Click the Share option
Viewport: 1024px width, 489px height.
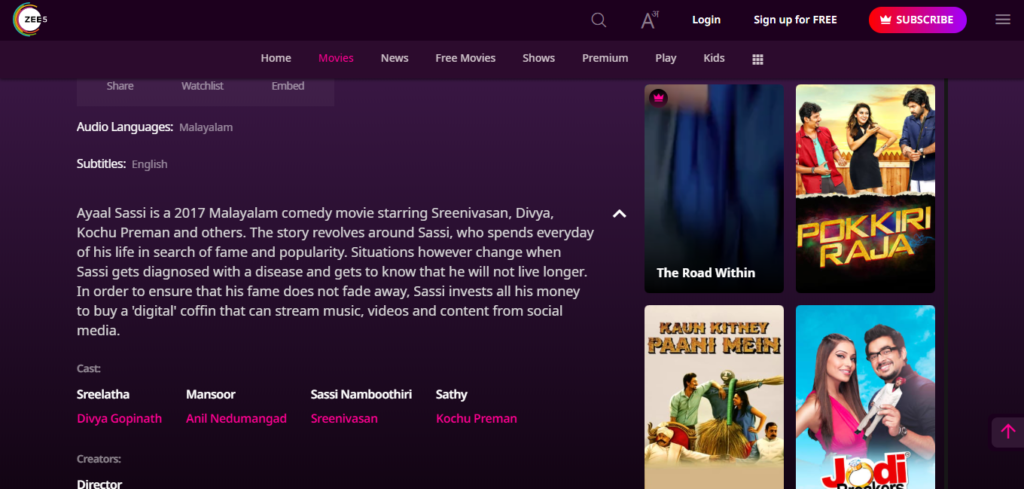[x=120, y=86]
